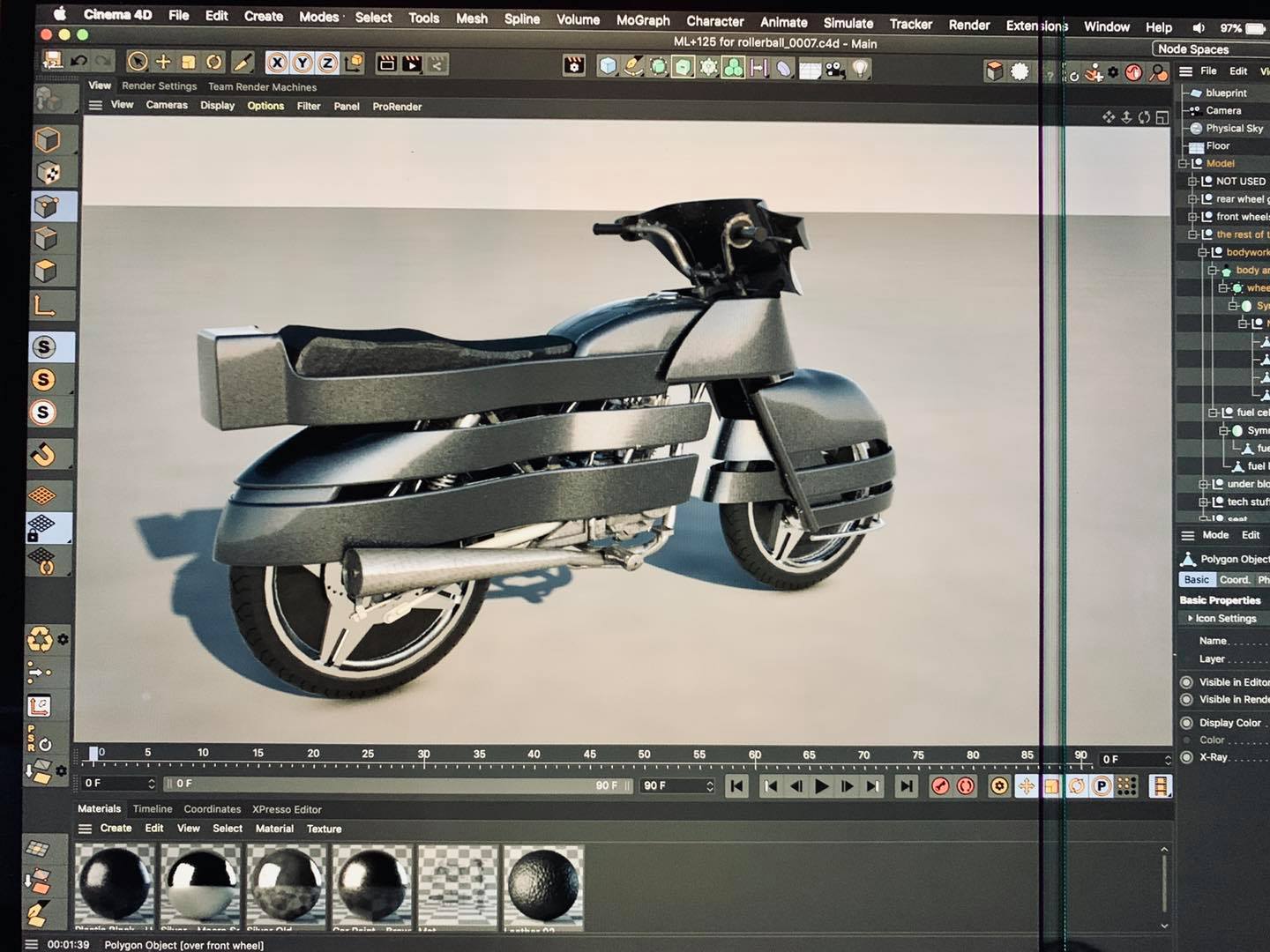This screenshot has height=952, width=1270.
Task: Collapse the Model group in Object Manager
Action: tap(1184, 163)
